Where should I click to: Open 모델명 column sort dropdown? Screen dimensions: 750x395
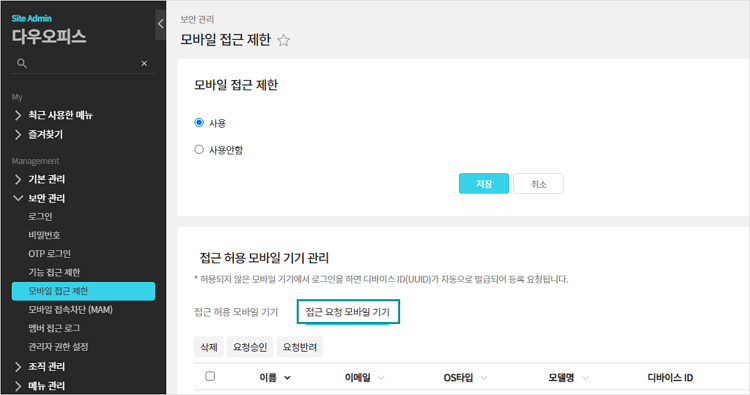585,378
